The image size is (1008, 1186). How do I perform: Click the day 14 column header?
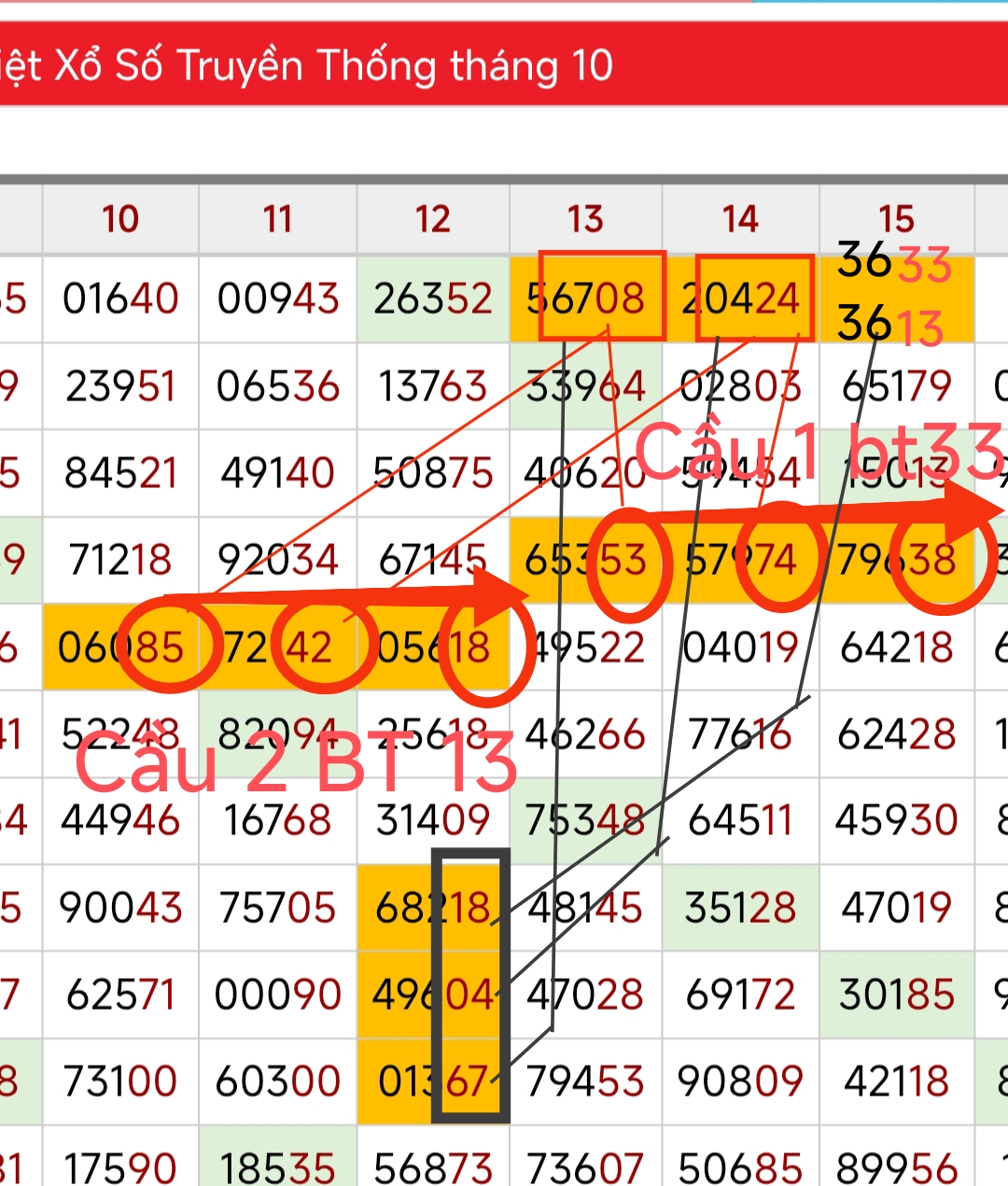click(740, 219)
